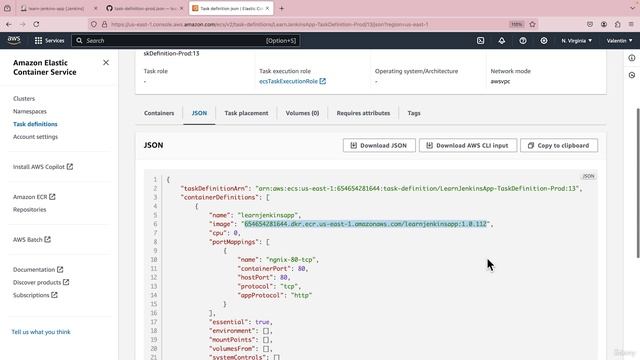The image size is (640, 360).
Task: Open Clusters in the sidebar
Action: (24, 98)
